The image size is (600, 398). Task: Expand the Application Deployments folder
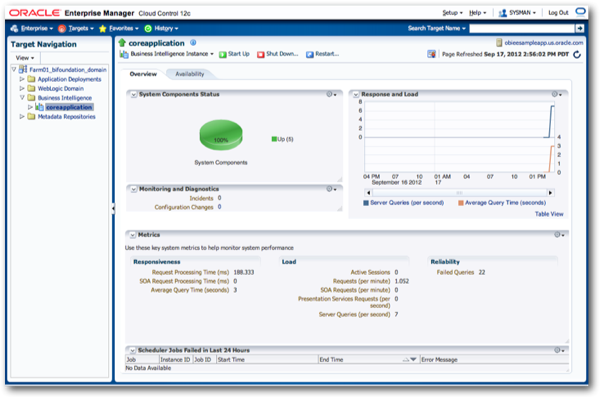click(x=22, y=79)
